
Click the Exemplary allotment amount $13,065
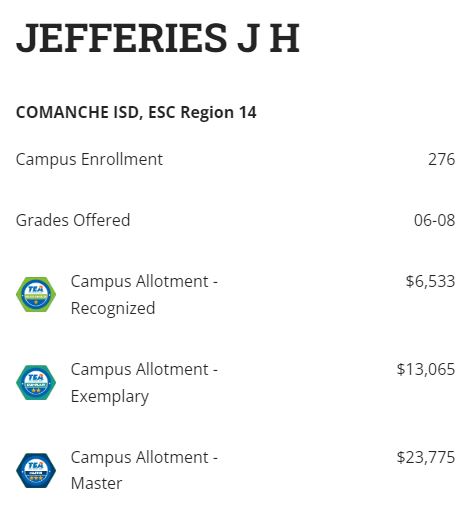pos(426,369)
